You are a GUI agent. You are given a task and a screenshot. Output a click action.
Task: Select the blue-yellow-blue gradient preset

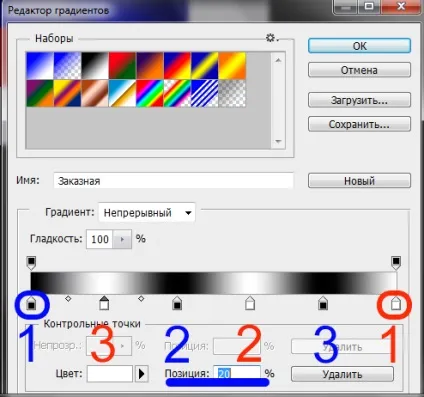pyautogui.click(x=205, y=66)
